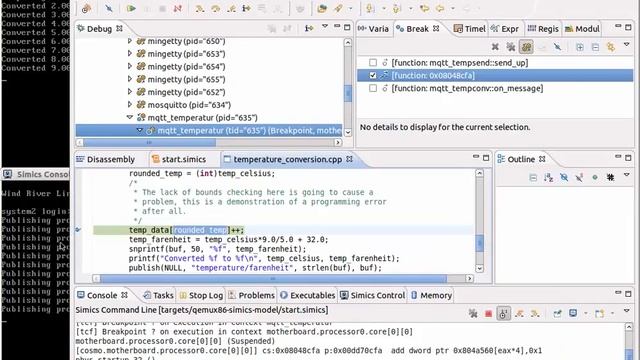
Task: Close the temperature_conversion.cpp editor tab
Action: 349,159
